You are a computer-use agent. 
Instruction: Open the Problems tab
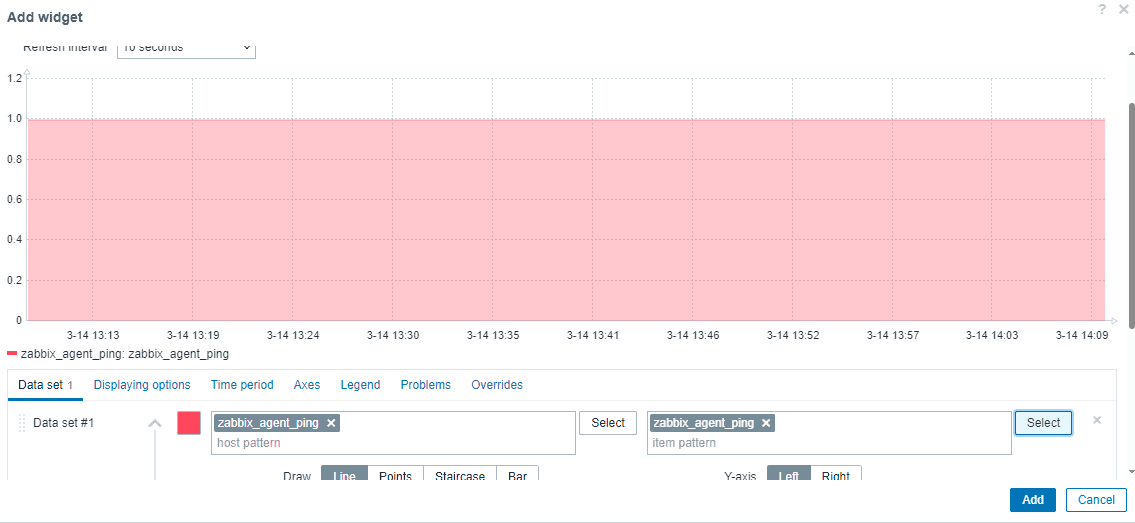426,385
